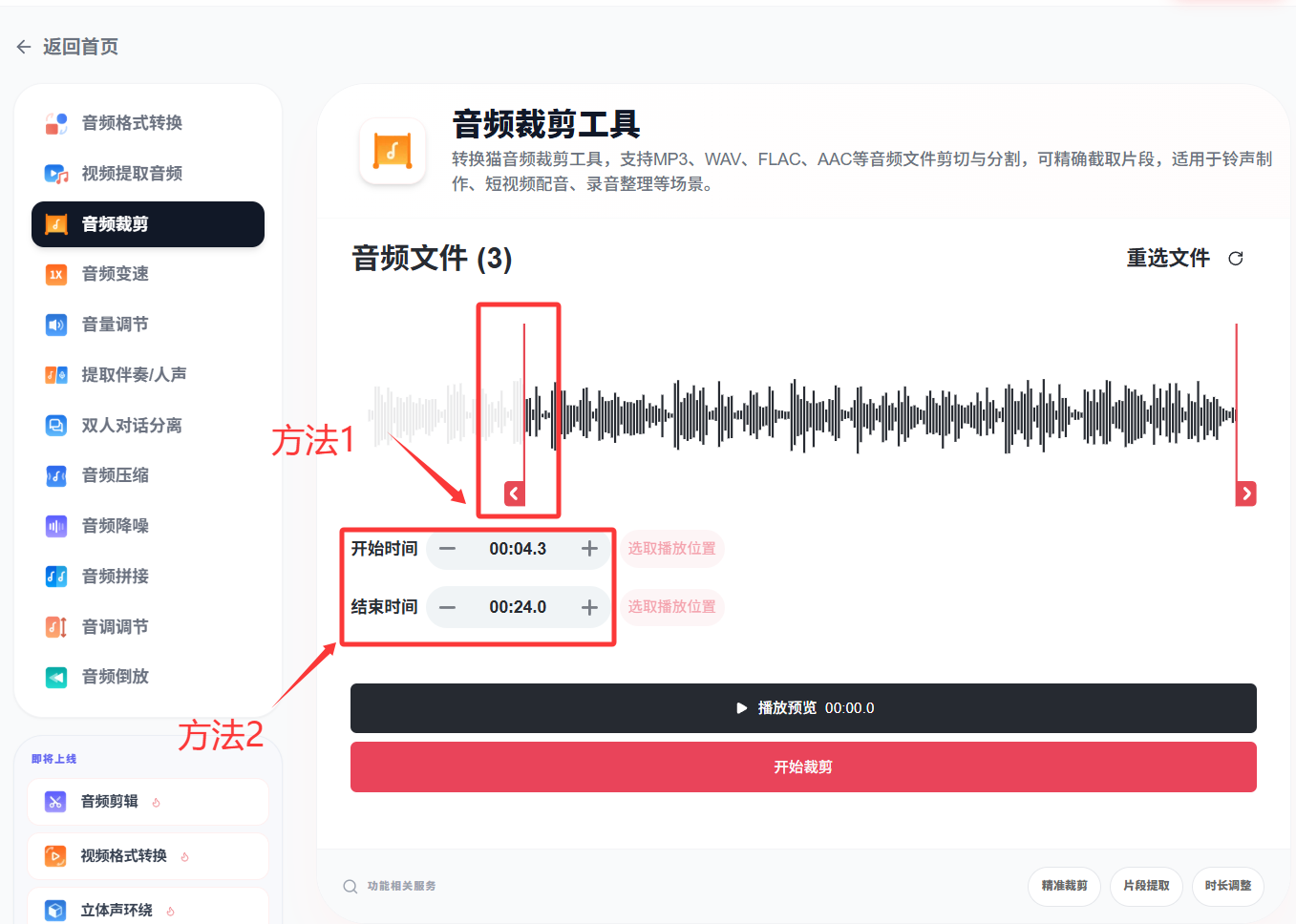Increase end time with the plus stepper

(590, 607)
